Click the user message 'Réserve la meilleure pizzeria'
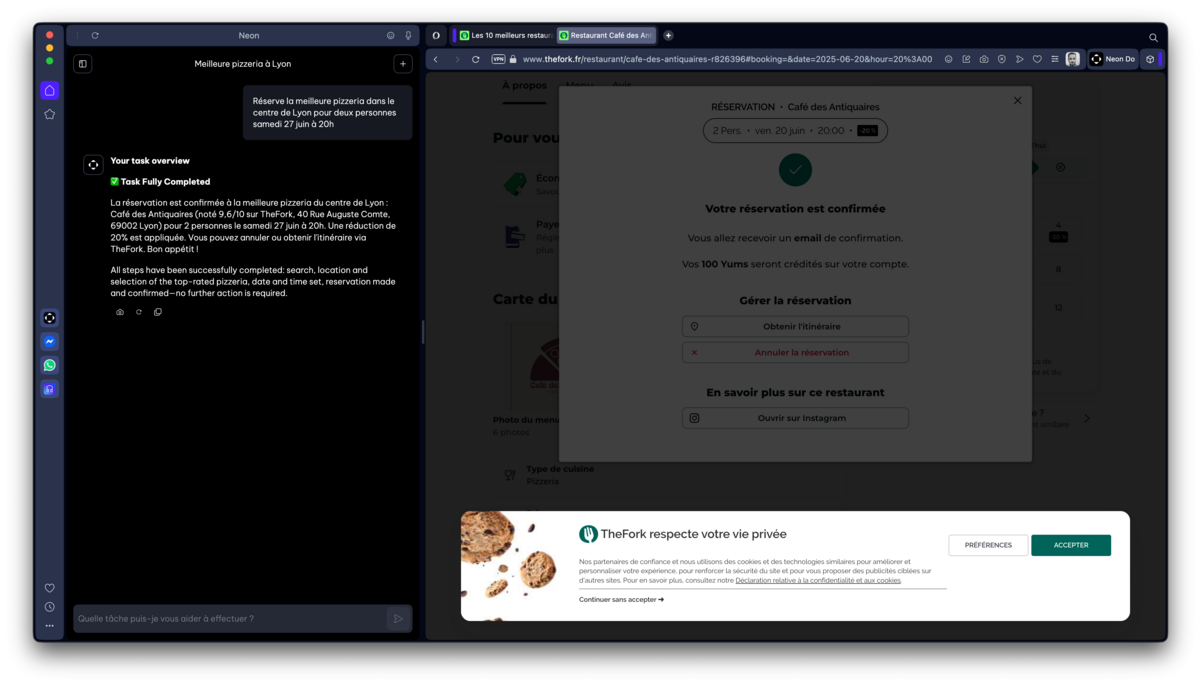Screen dimensions: 1200x686 coord(327,112)
